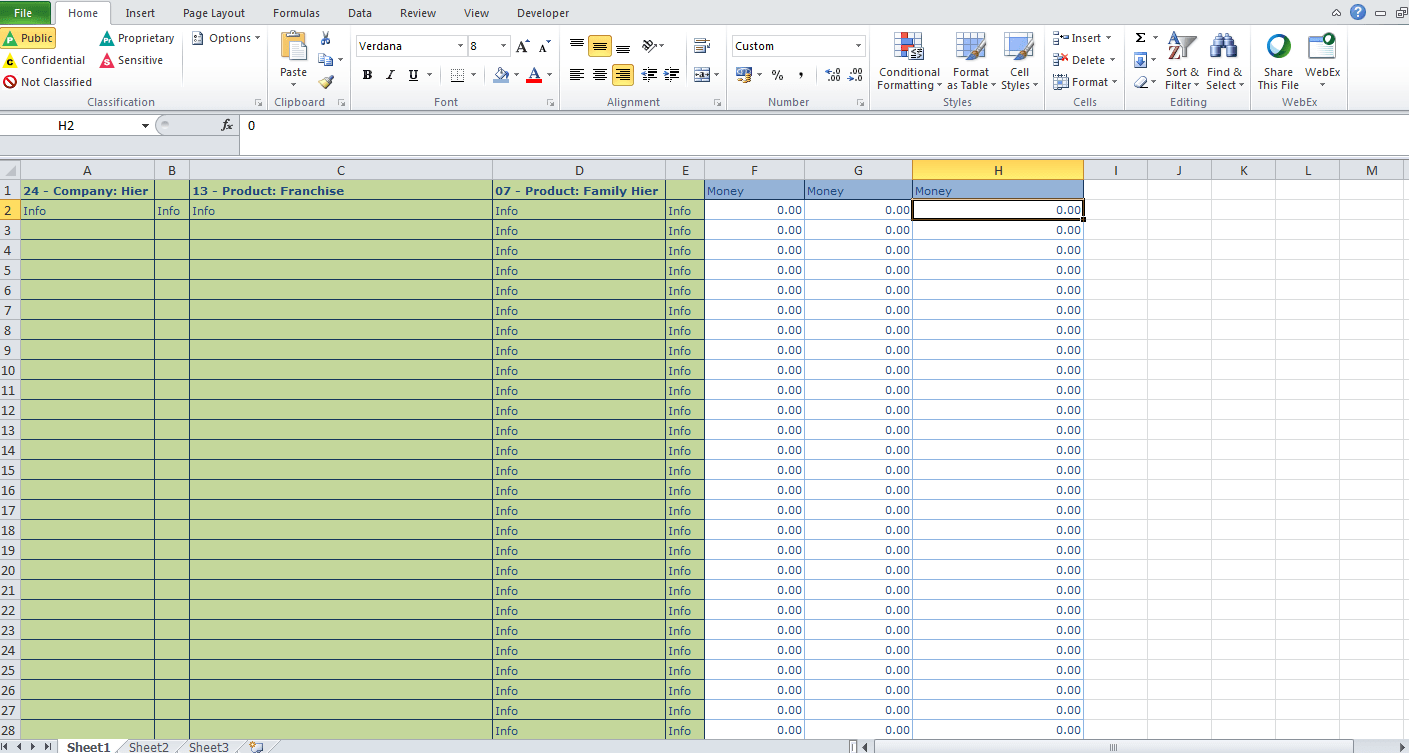Open the font size dropdown
The height and width of the screenshot is (753, 1409).
502,46
